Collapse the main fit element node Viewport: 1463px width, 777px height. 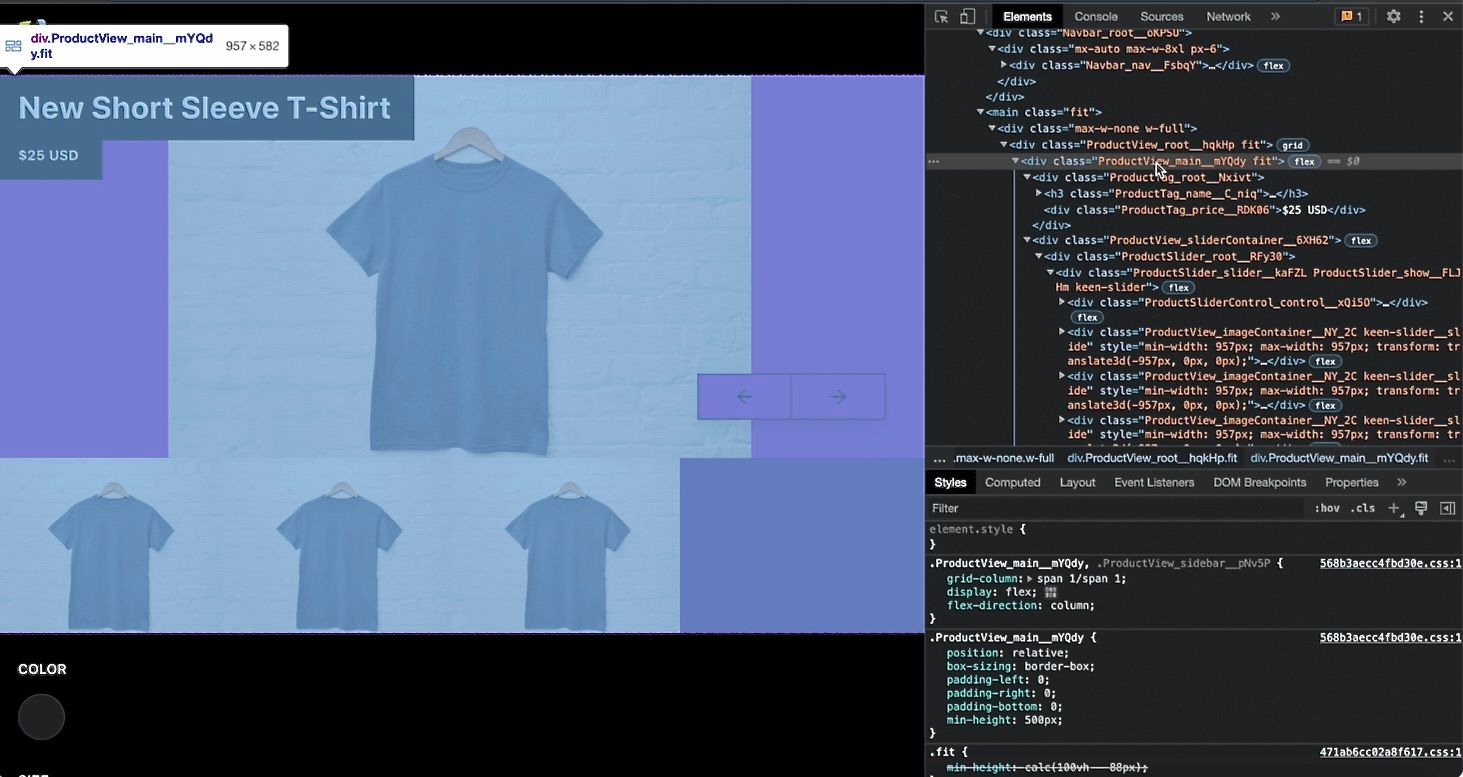[979, 112]
